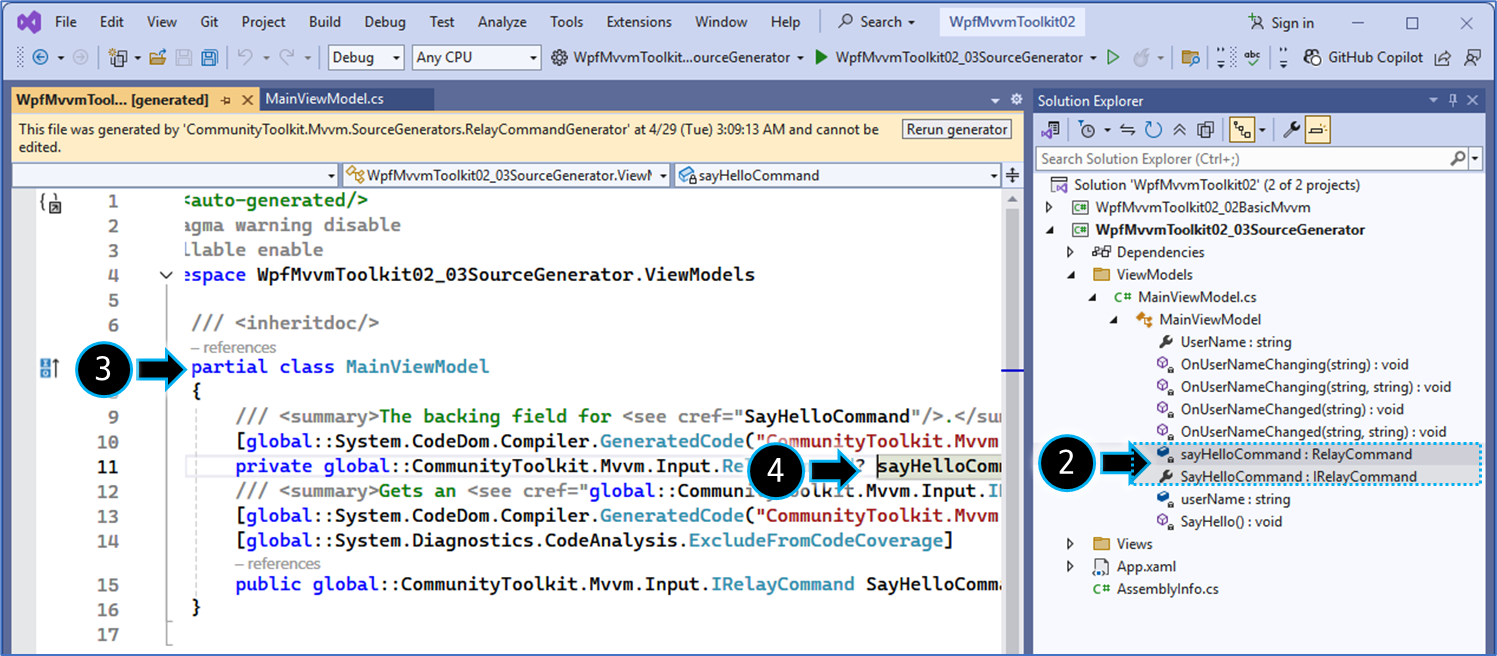The image size is (1497, 656).
Task: Expand the Dependencies node
Action: (x=1071, y=252)
